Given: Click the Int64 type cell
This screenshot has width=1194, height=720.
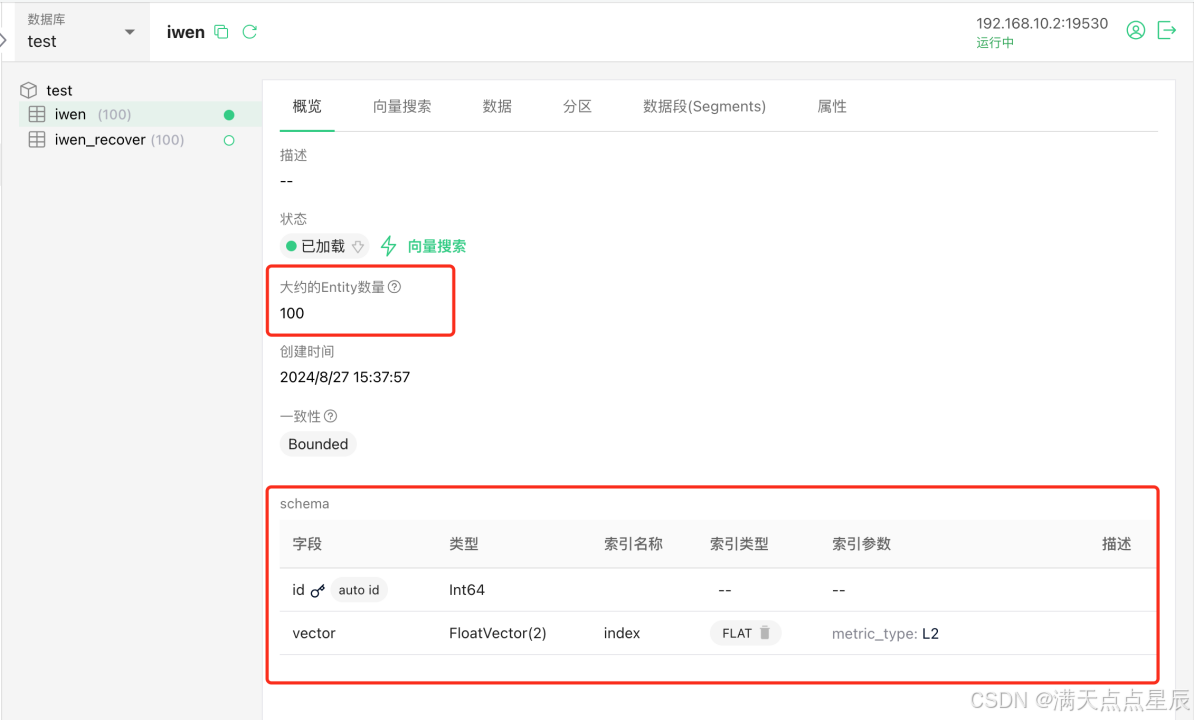Looking at the screenshot, I should point(467,590).
